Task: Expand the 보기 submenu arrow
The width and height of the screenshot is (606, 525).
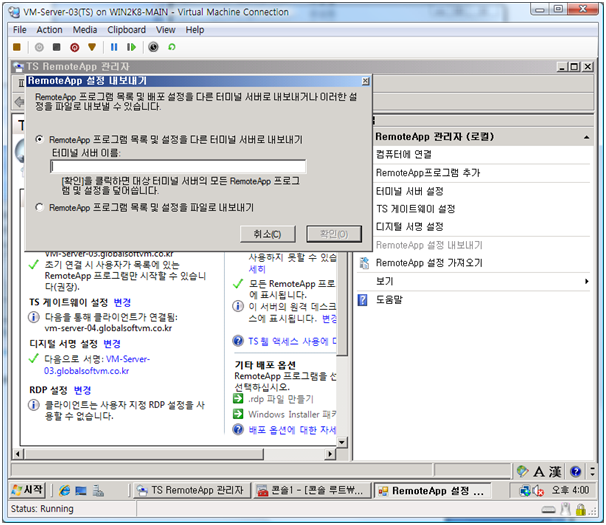Action: click(587, 281)
